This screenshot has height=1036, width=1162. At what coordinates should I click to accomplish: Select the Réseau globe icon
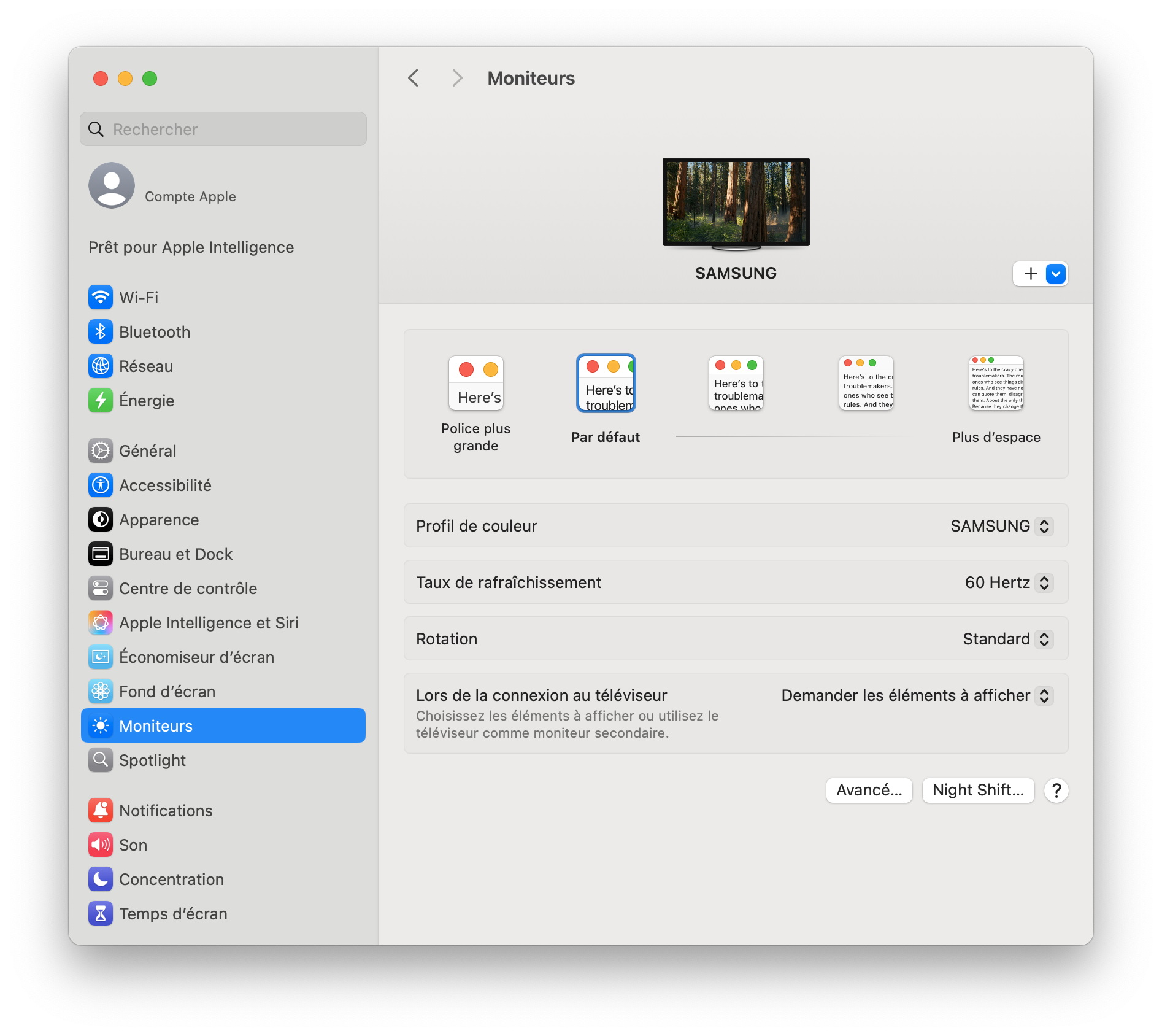point(101,366)
